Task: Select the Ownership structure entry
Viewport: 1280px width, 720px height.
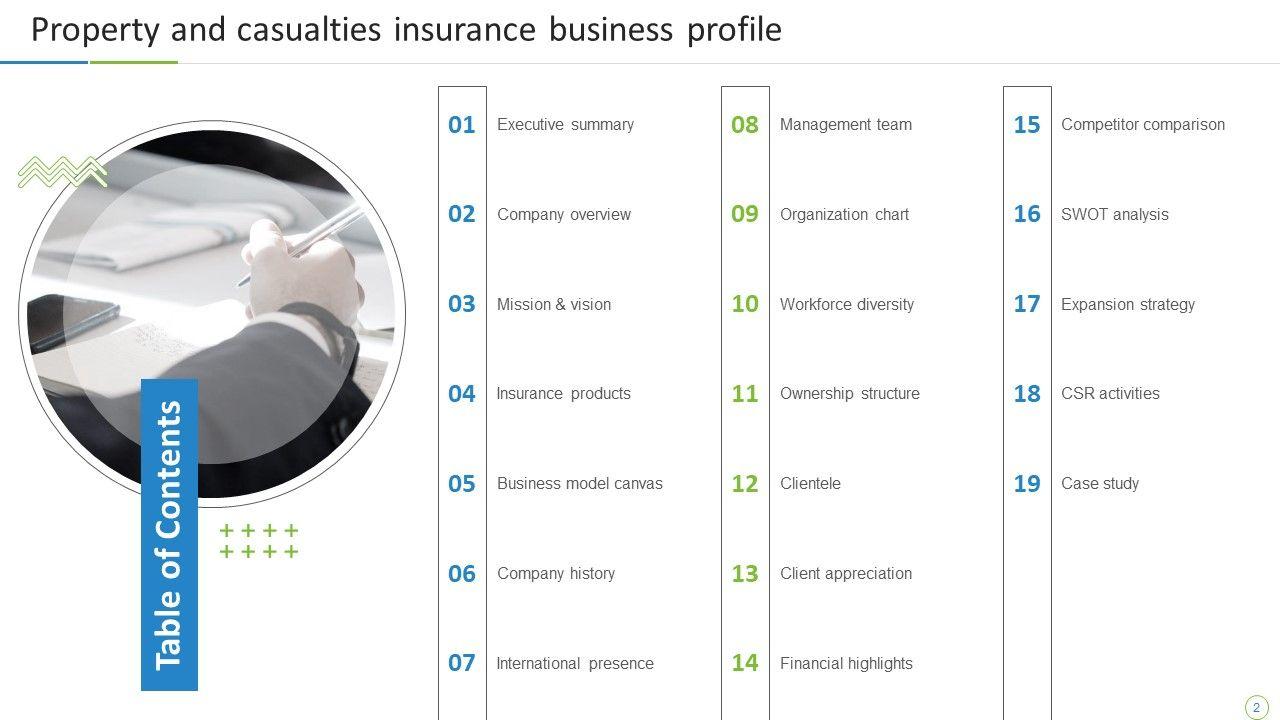Action: click(849, 394)
